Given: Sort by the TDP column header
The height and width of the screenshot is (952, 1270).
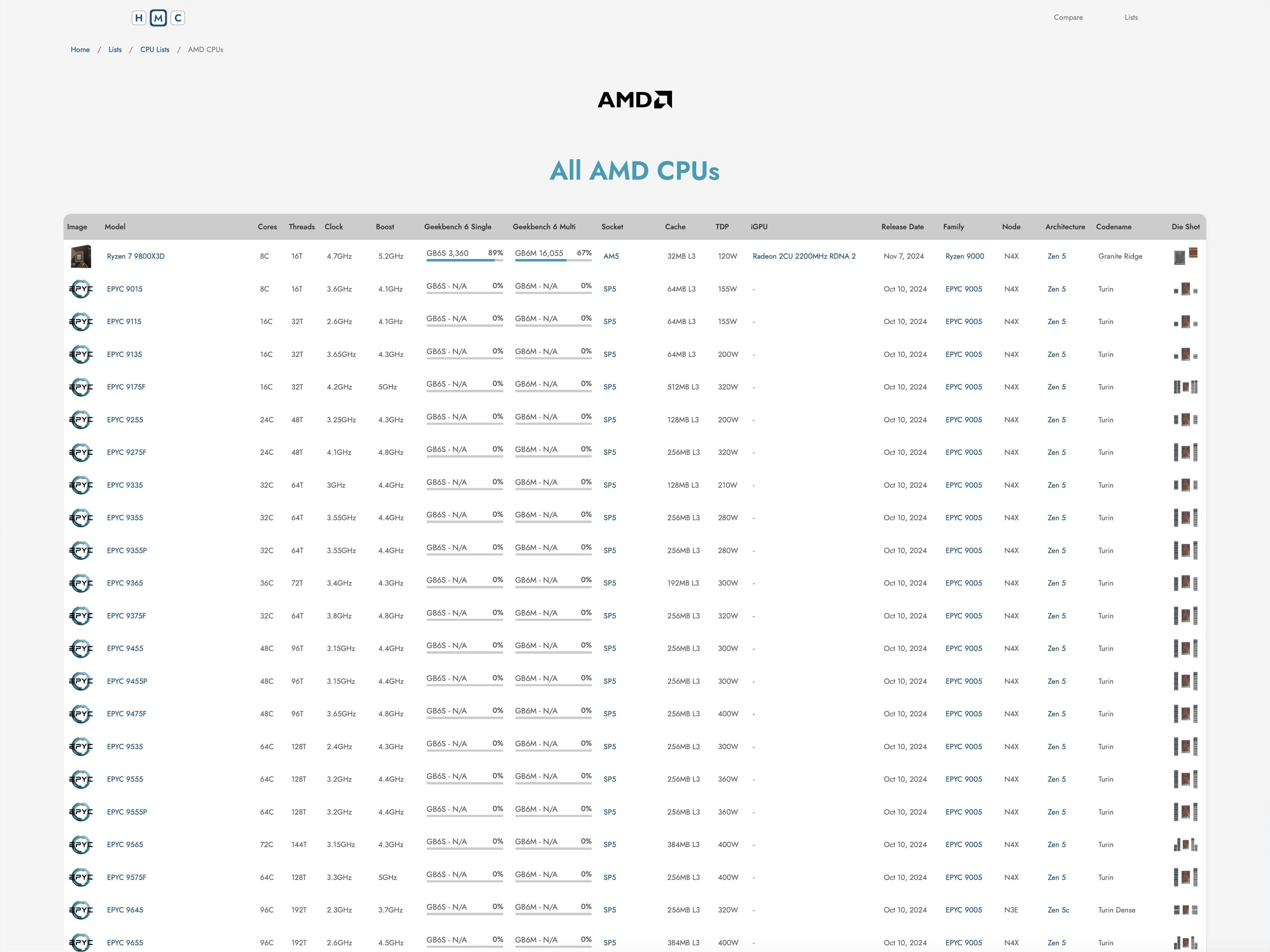Looking at the screenshot, I should point(722,227).
